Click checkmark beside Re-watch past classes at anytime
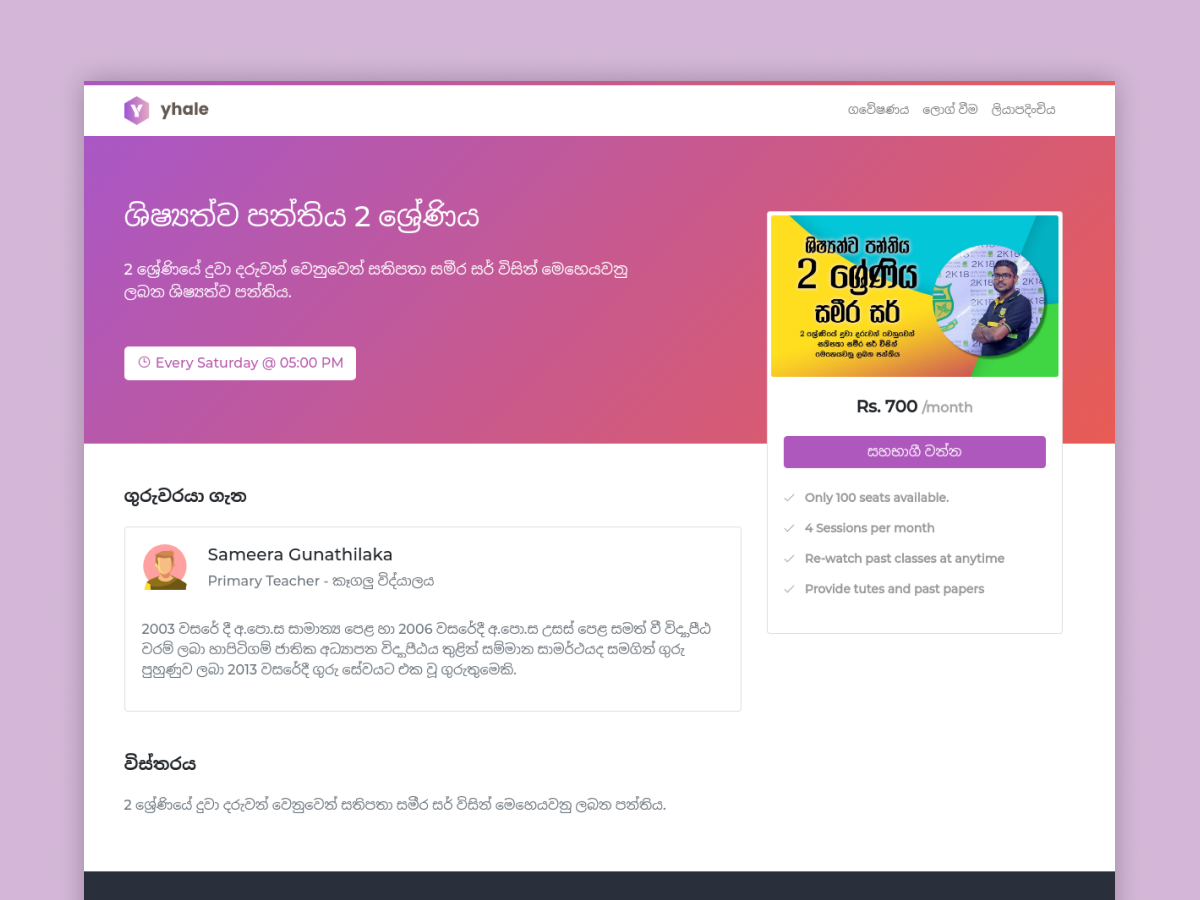1200x900 pixels. click(789, 558)
